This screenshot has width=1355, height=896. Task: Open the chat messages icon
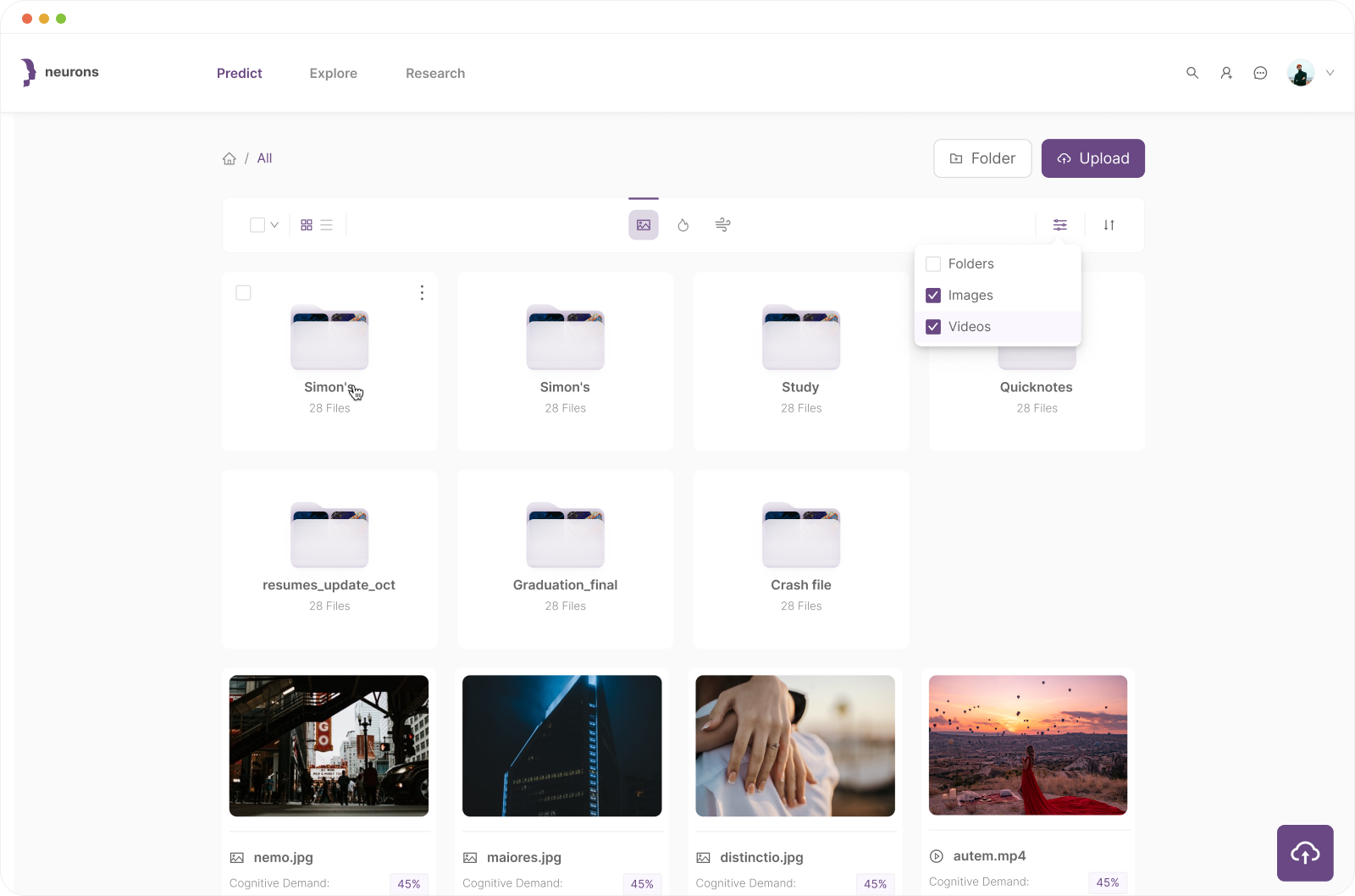pyautogui.click(x=1260, y=73)
